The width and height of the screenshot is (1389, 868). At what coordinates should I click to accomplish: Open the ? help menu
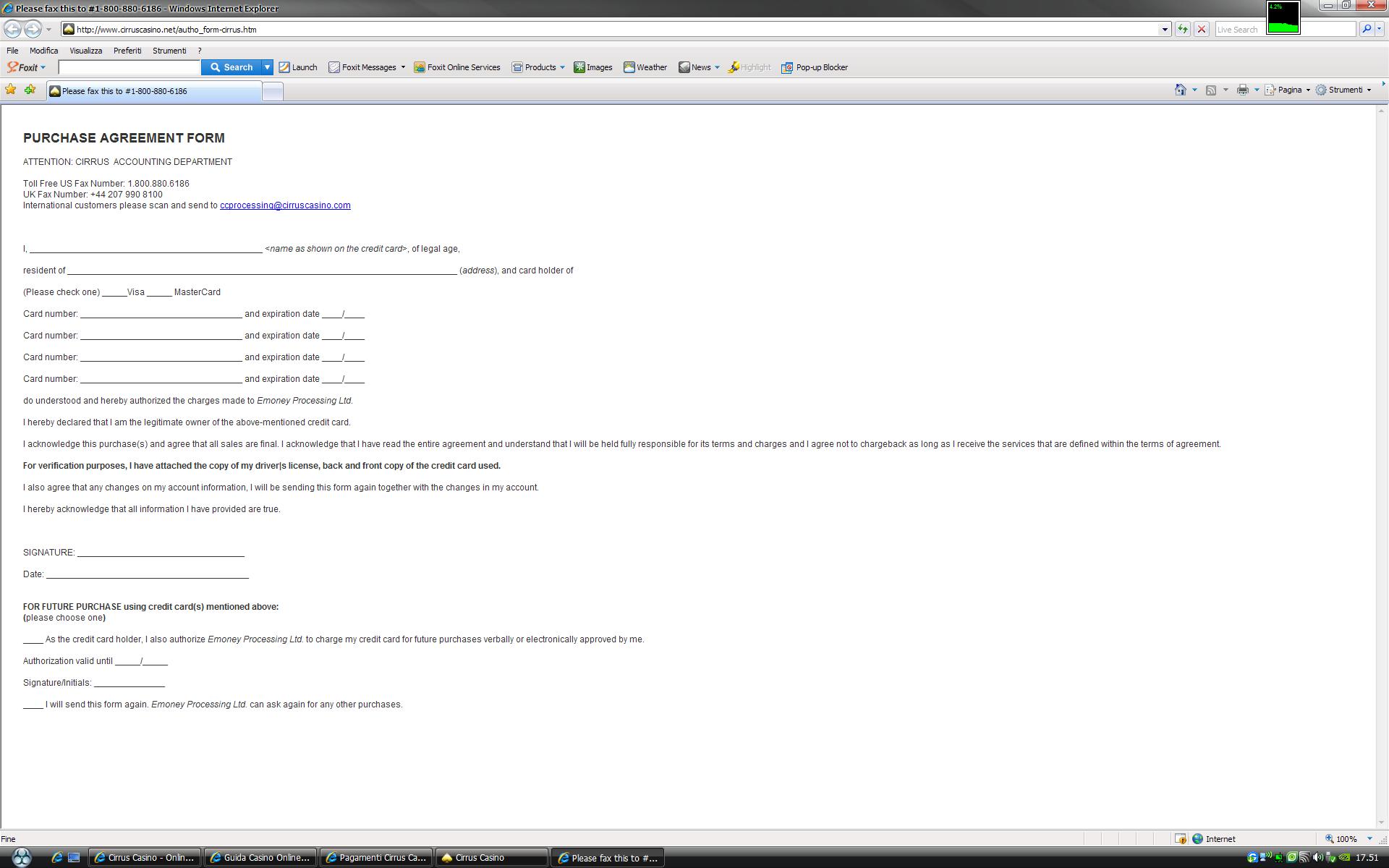click(200, 51)
